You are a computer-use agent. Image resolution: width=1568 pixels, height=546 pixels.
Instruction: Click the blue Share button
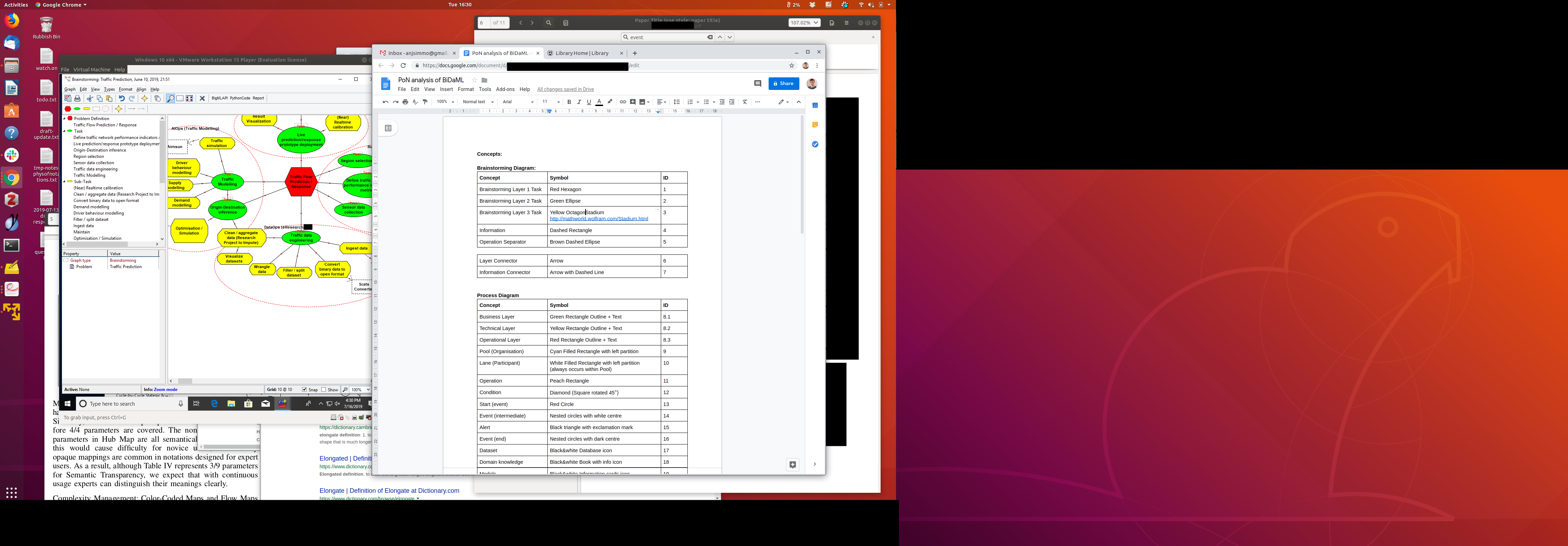pyautogui.click(x=783, y=83)
